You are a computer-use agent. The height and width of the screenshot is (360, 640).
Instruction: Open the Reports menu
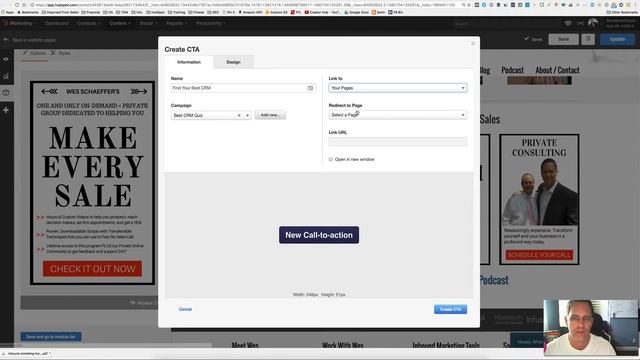[176, 23]
